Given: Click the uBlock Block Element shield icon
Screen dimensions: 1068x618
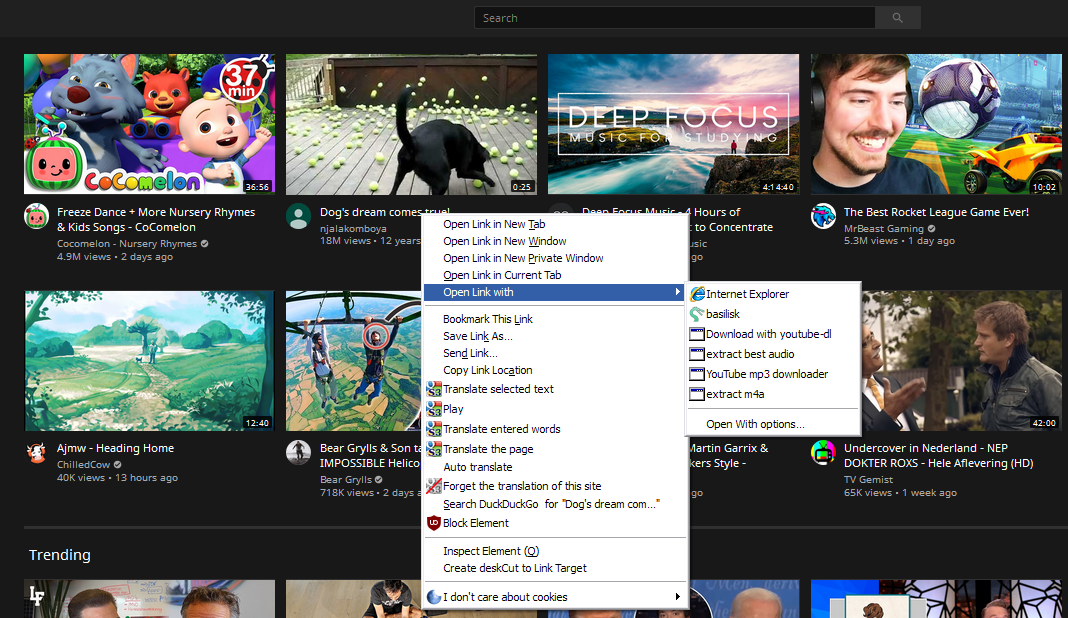Looking at the screenshot, I should [434, 523].
